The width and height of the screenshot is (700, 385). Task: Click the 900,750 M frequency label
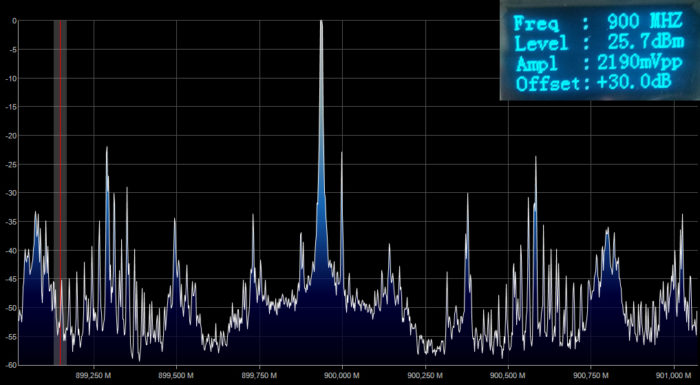tap(591, 375)
